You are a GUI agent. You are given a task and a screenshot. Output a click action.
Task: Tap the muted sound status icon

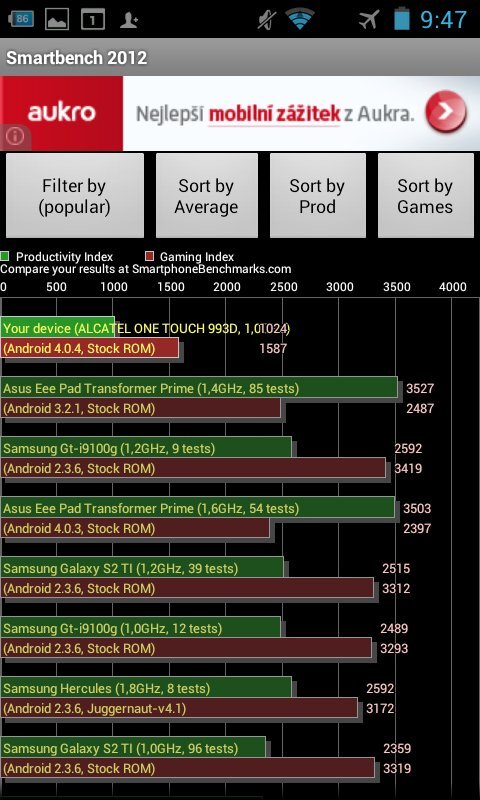pos(267,19)
